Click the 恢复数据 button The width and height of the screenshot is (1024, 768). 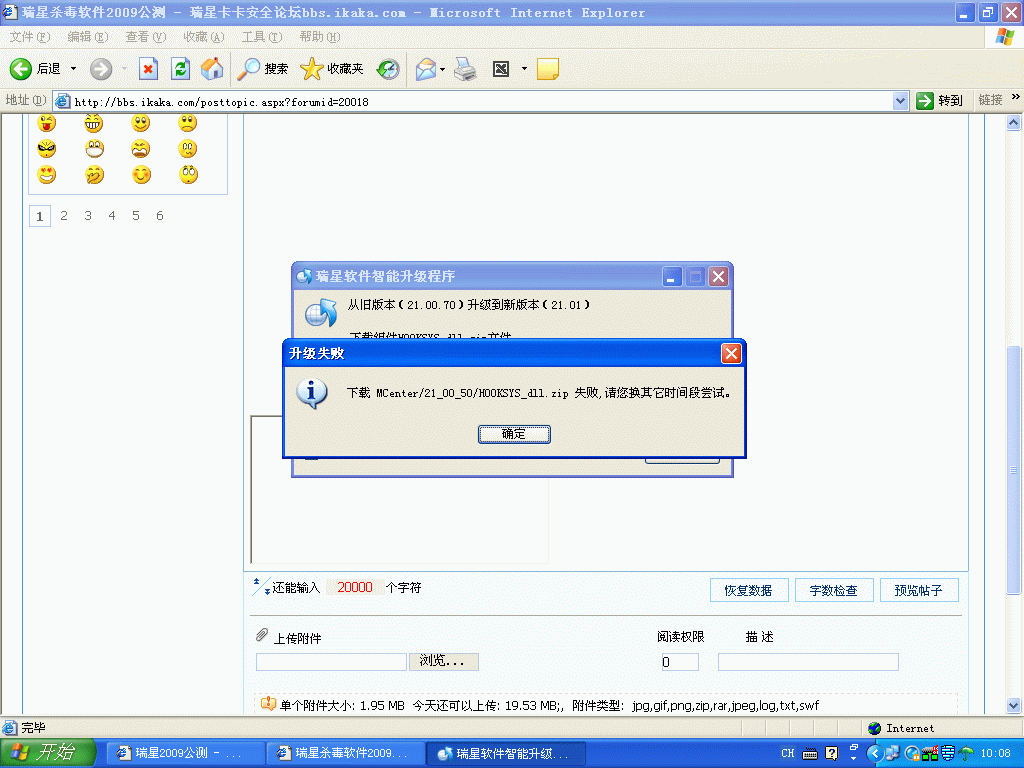tap(748, 590)
